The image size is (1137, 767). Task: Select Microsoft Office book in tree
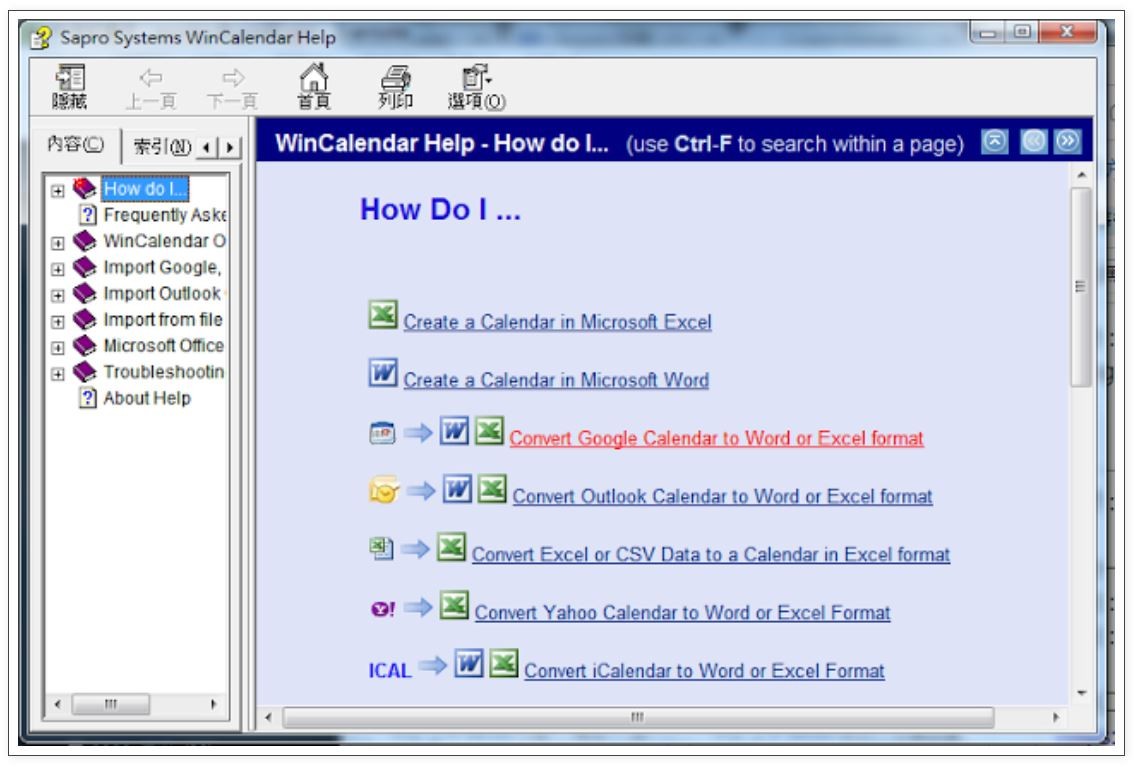[164, 346]
